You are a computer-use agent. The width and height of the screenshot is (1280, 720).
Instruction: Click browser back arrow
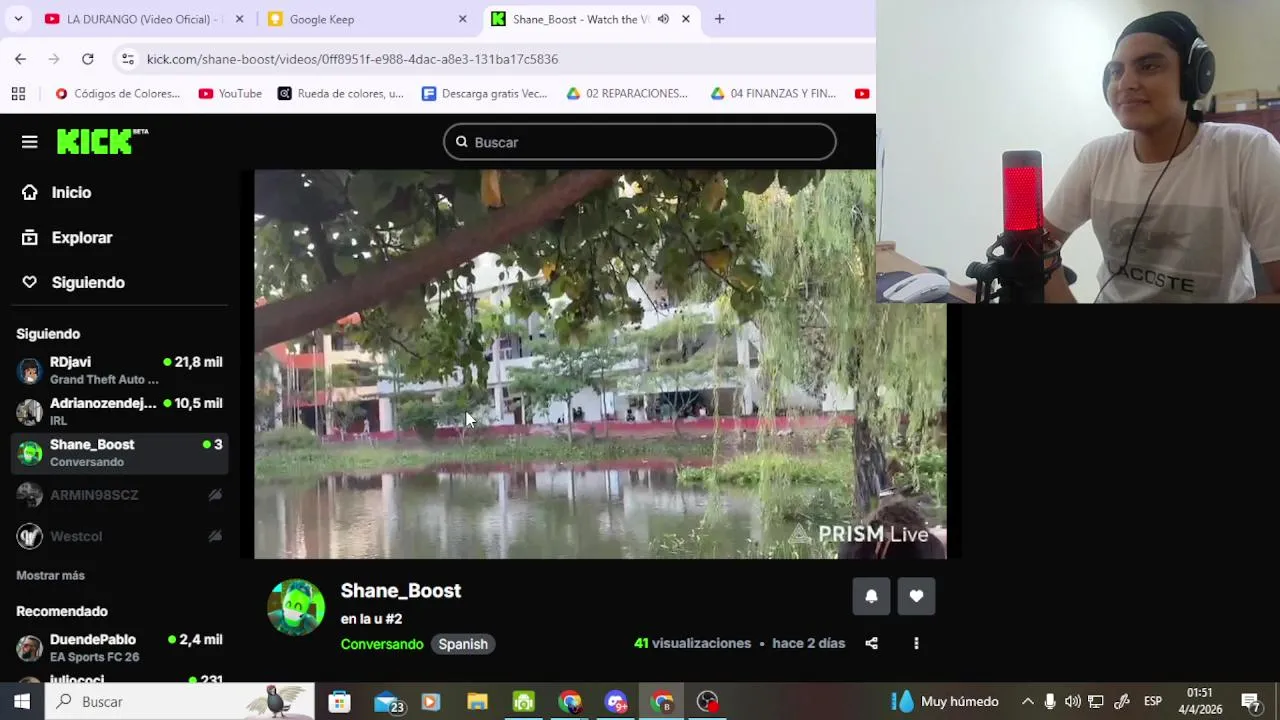[20, 59]
